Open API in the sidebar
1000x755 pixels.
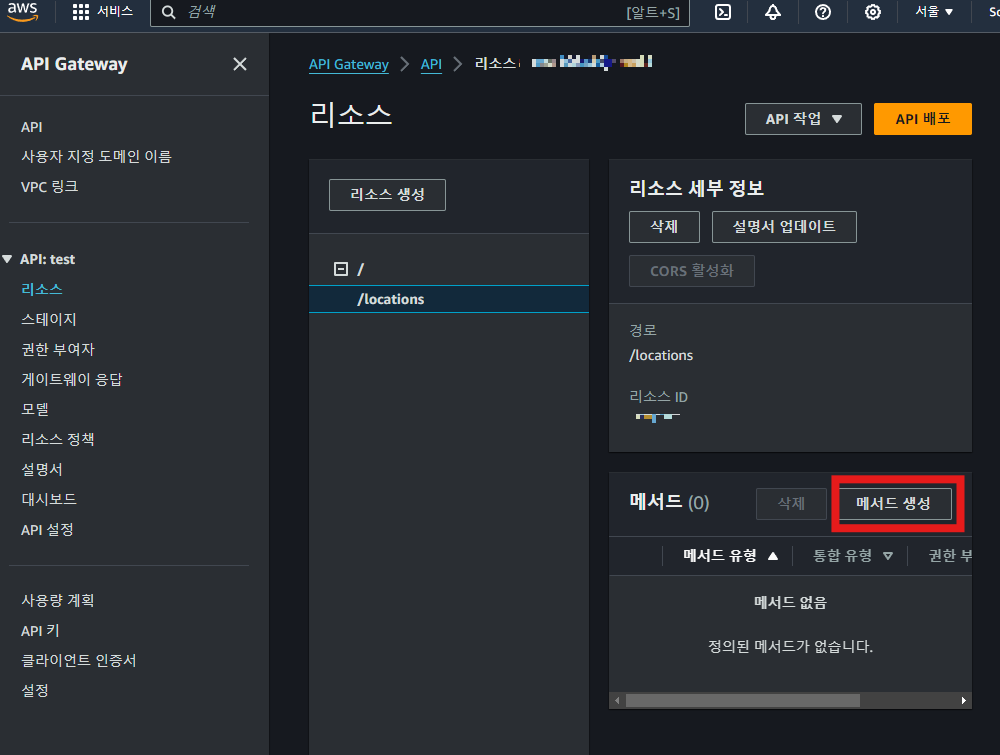tap(32, 127)
